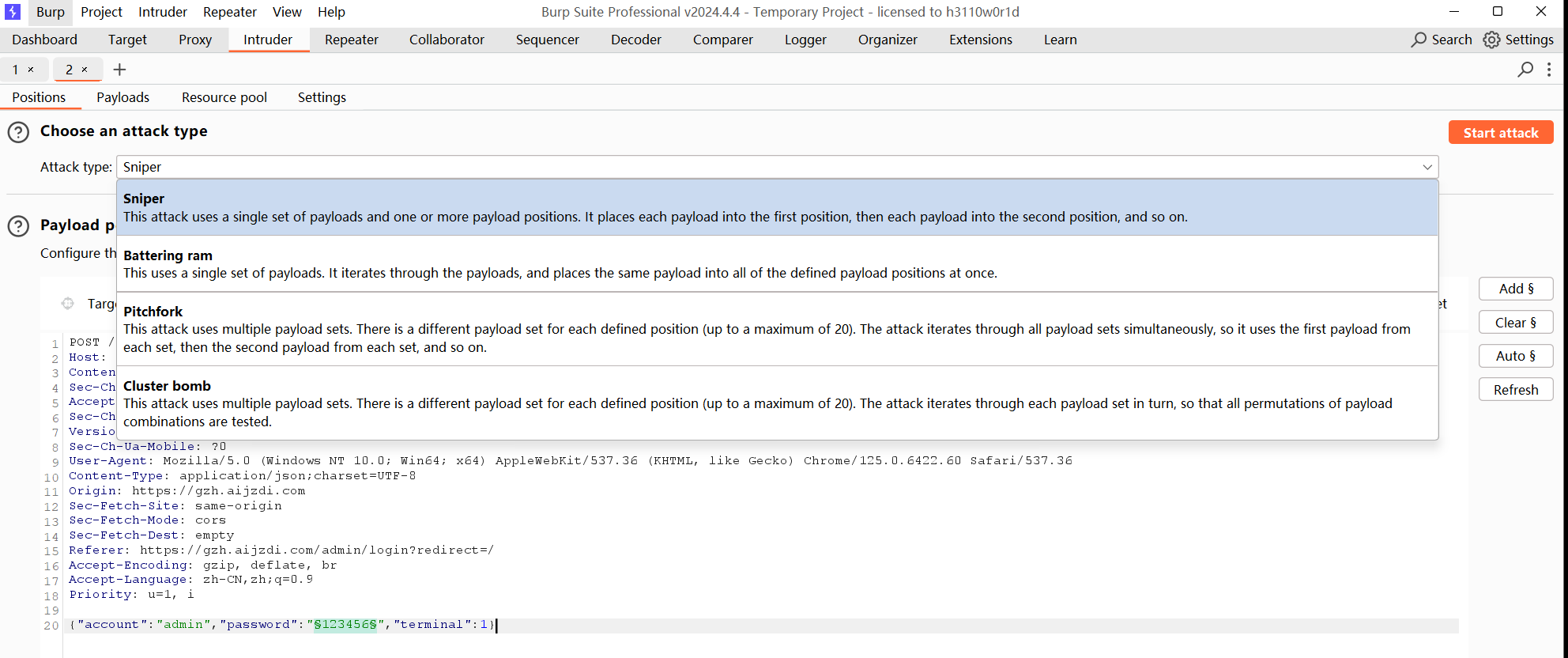1568x658 pixels.
Task: Open the Help menu
Action: (x=331, y=12)
